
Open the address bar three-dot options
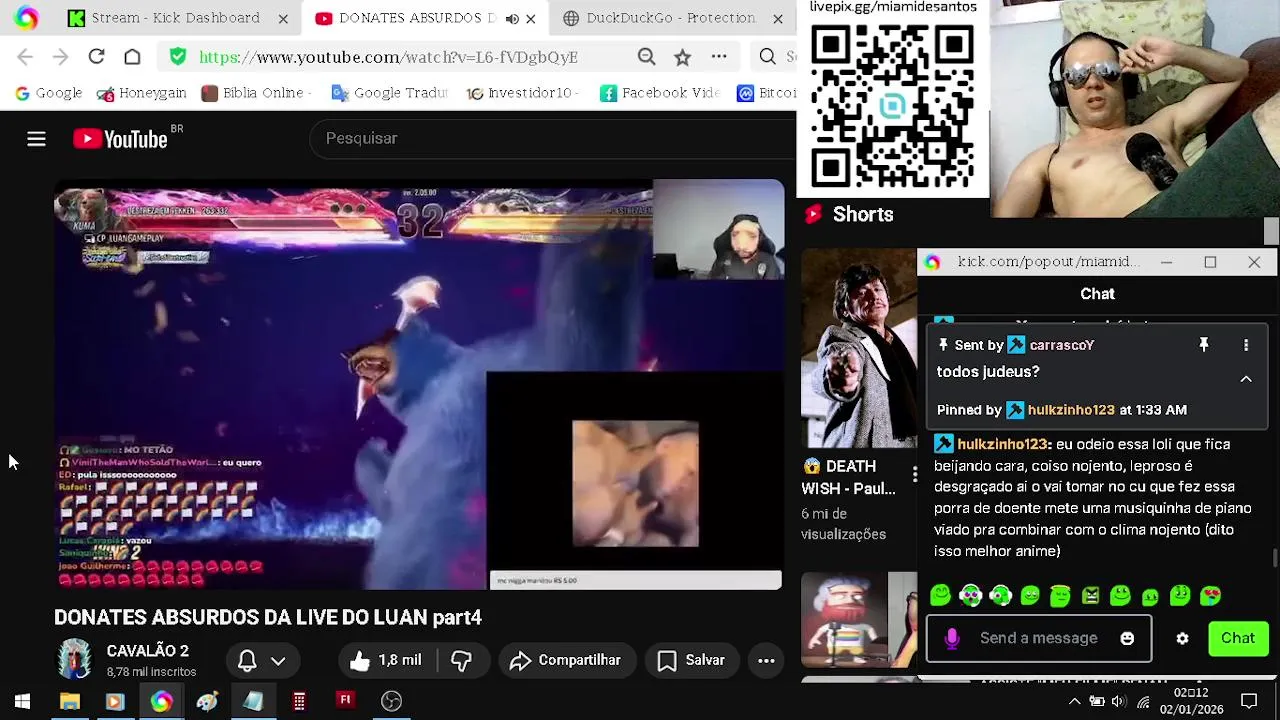[x=719, y=57]
